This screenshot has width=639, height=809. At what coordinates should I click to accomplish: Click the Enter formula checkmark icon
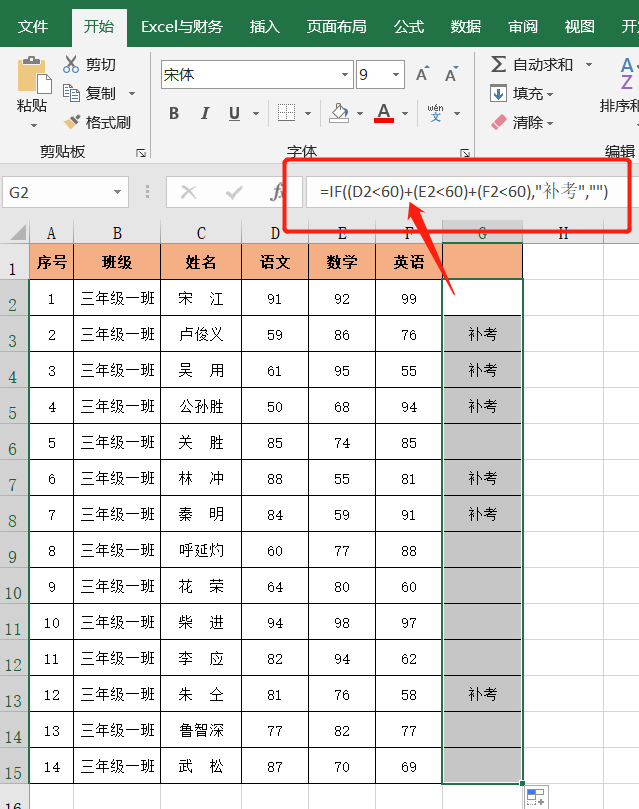(x=234, y=192)
